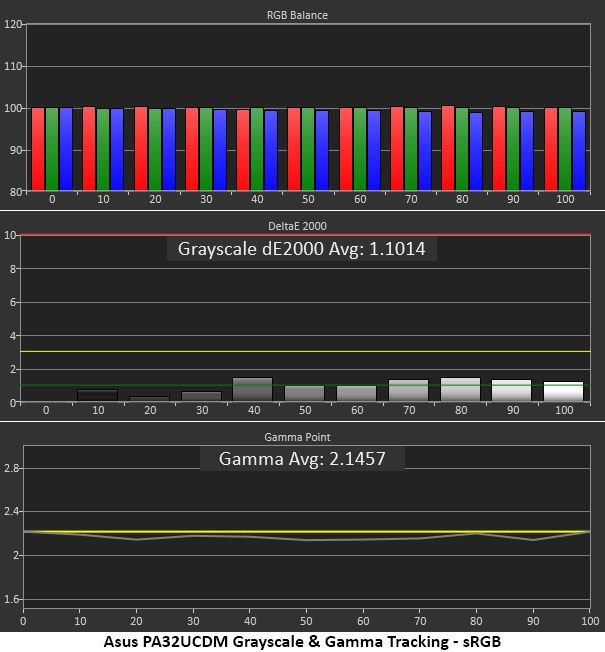Click the DeltaE 2000 chart title

(297, 226)
